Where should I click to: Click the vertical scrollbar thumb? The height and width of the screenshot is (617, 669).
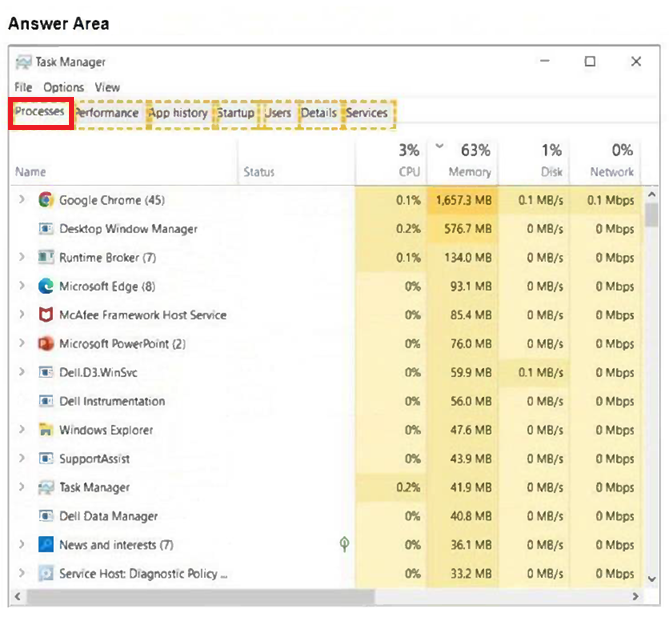[x=652, y=215]
